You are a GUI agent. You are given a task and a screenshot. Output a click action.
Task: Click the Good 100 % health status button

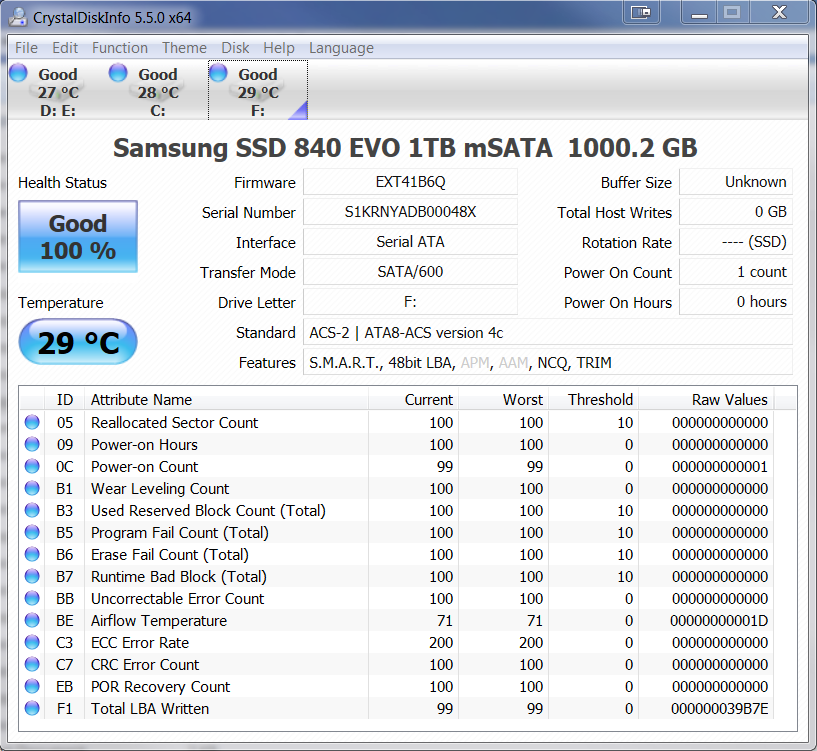pos(78,237)
